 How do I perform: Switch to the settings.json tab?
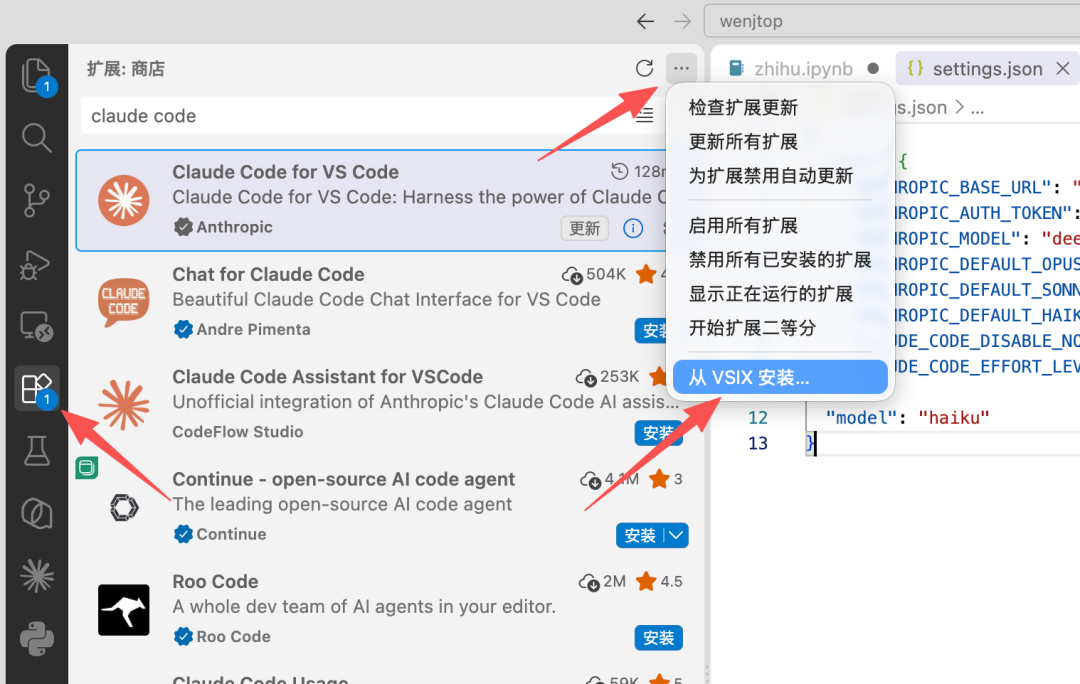(x=986, y=68)
